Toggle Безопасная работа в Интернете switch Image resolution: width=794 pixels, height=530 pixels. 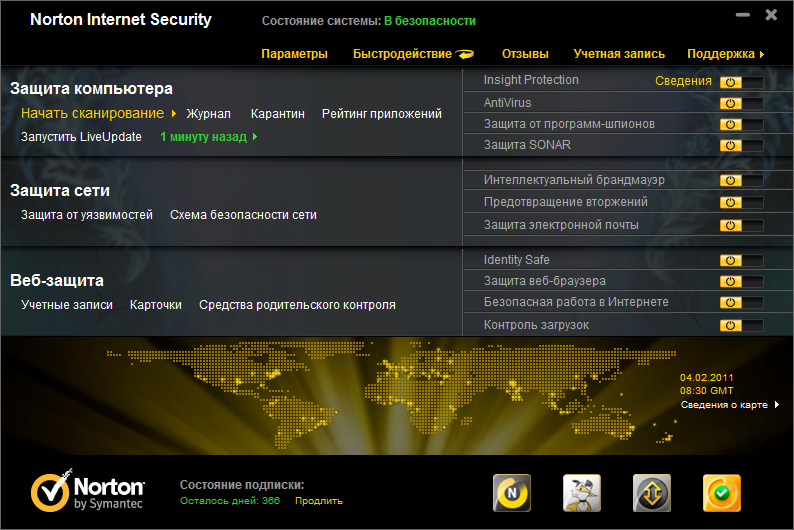point(741,303)
